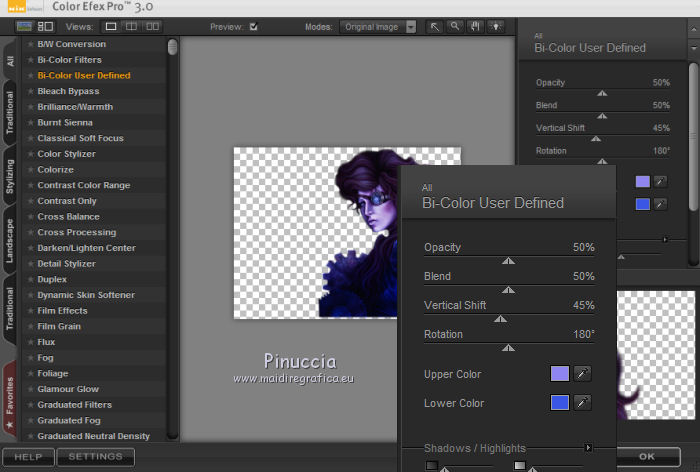Click Opacity slider handle in enlarged panel
700x472 pixels.
tap(508, 261)
